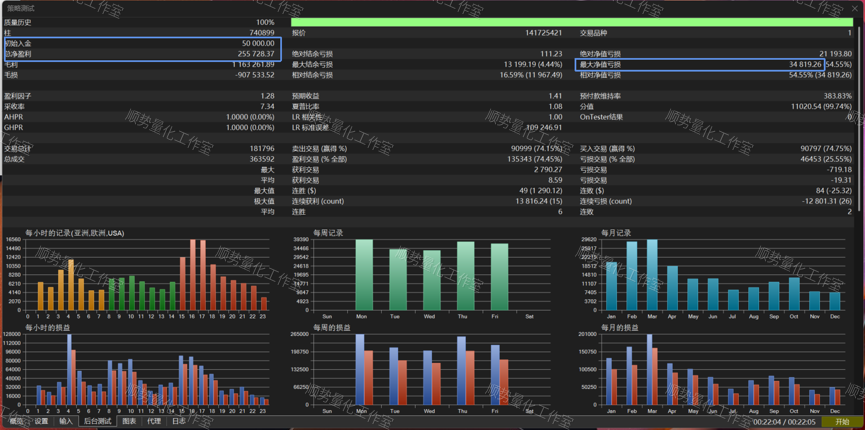The height and width of the screenshot is (430, 865).
Task: Select the 毛利 value 1 163 261.89
Action: 253,64
